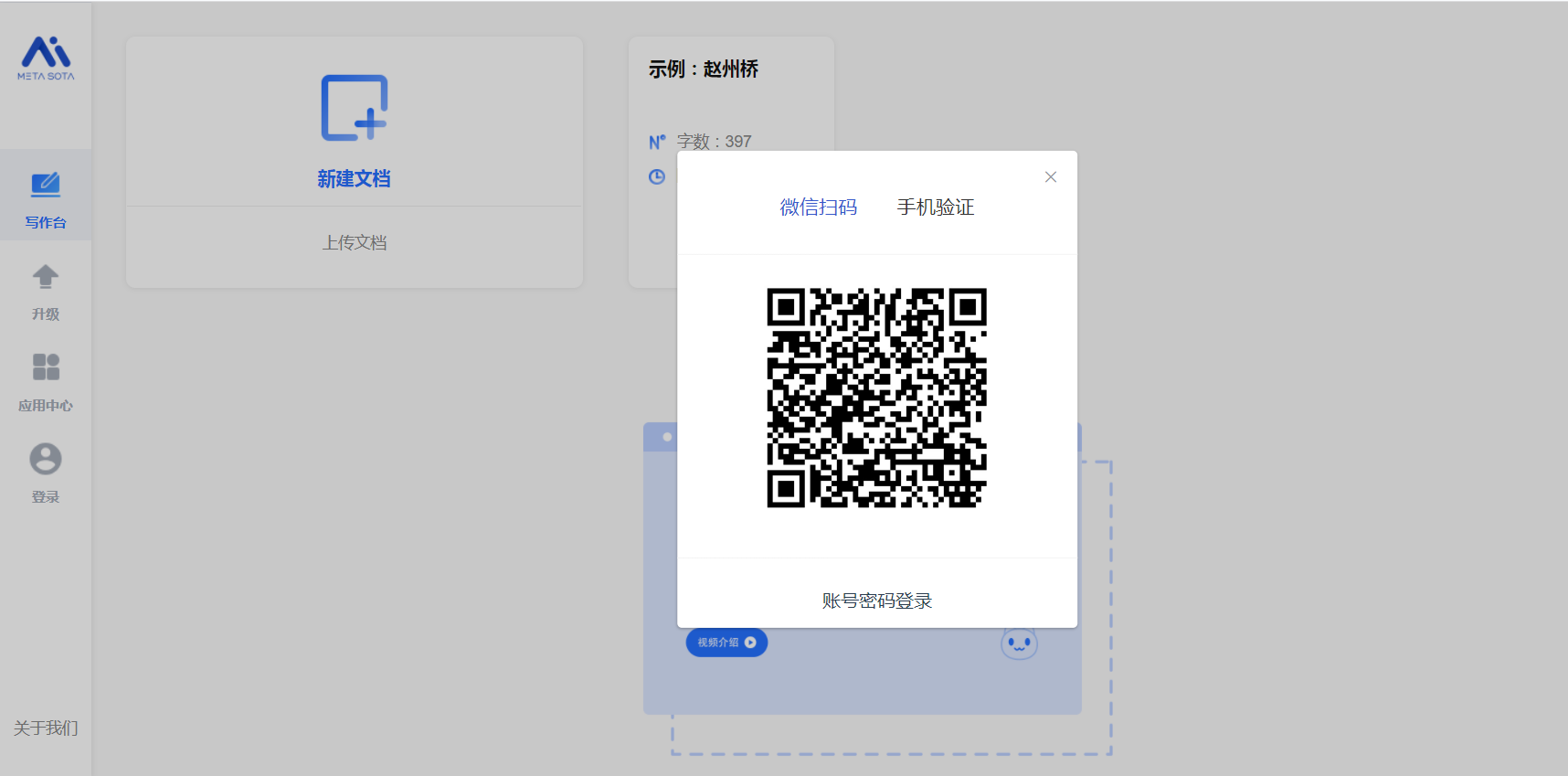This screenshot has width=1568, height=776.
Task: Select the 登录 sidebar label
Action: (46, 496)
